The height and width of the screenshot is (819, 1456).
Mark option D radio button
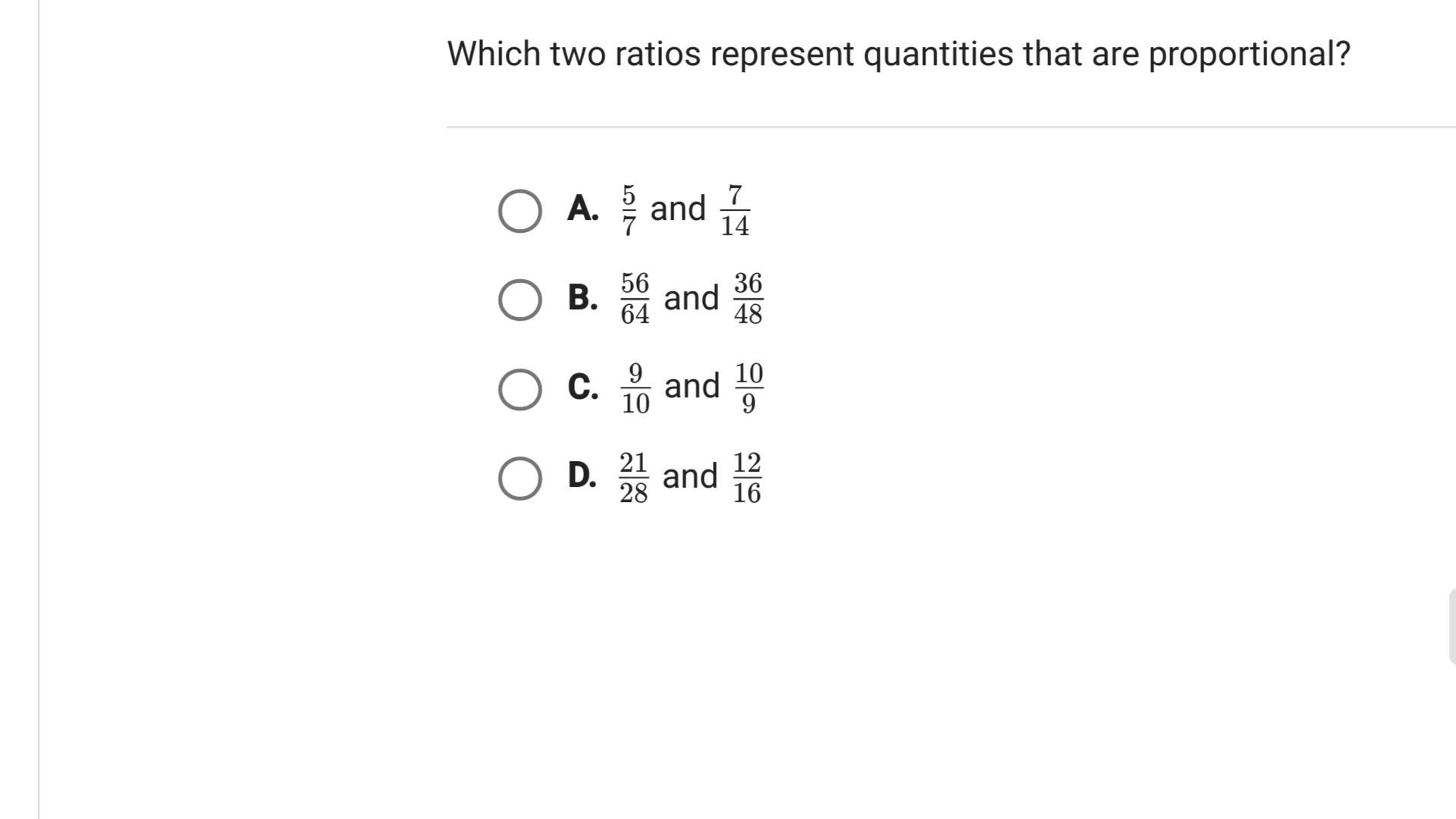520,479
